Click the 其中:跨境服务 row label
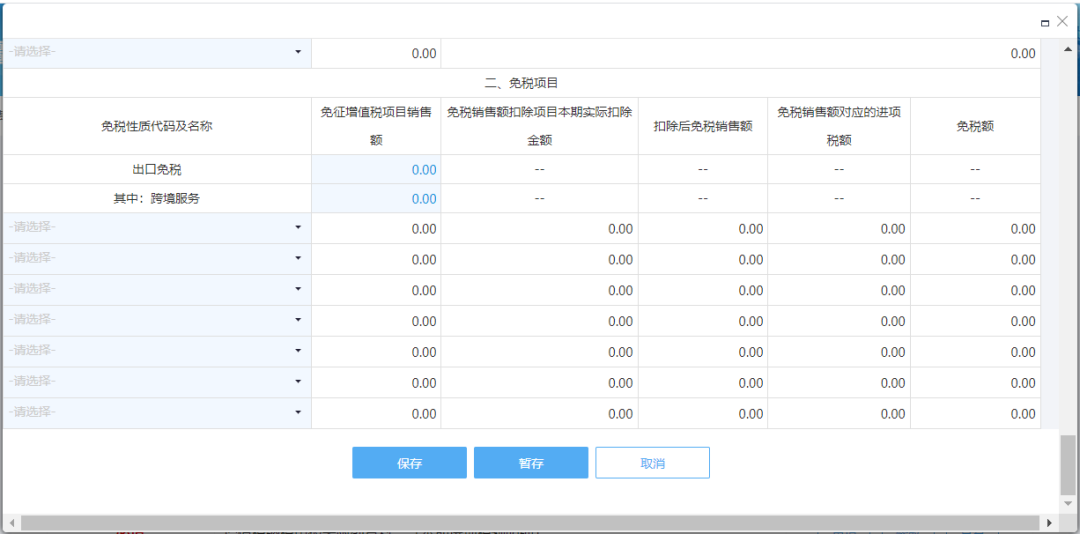This screenshot has width=1080, height=534. click(x=157, y=198)
